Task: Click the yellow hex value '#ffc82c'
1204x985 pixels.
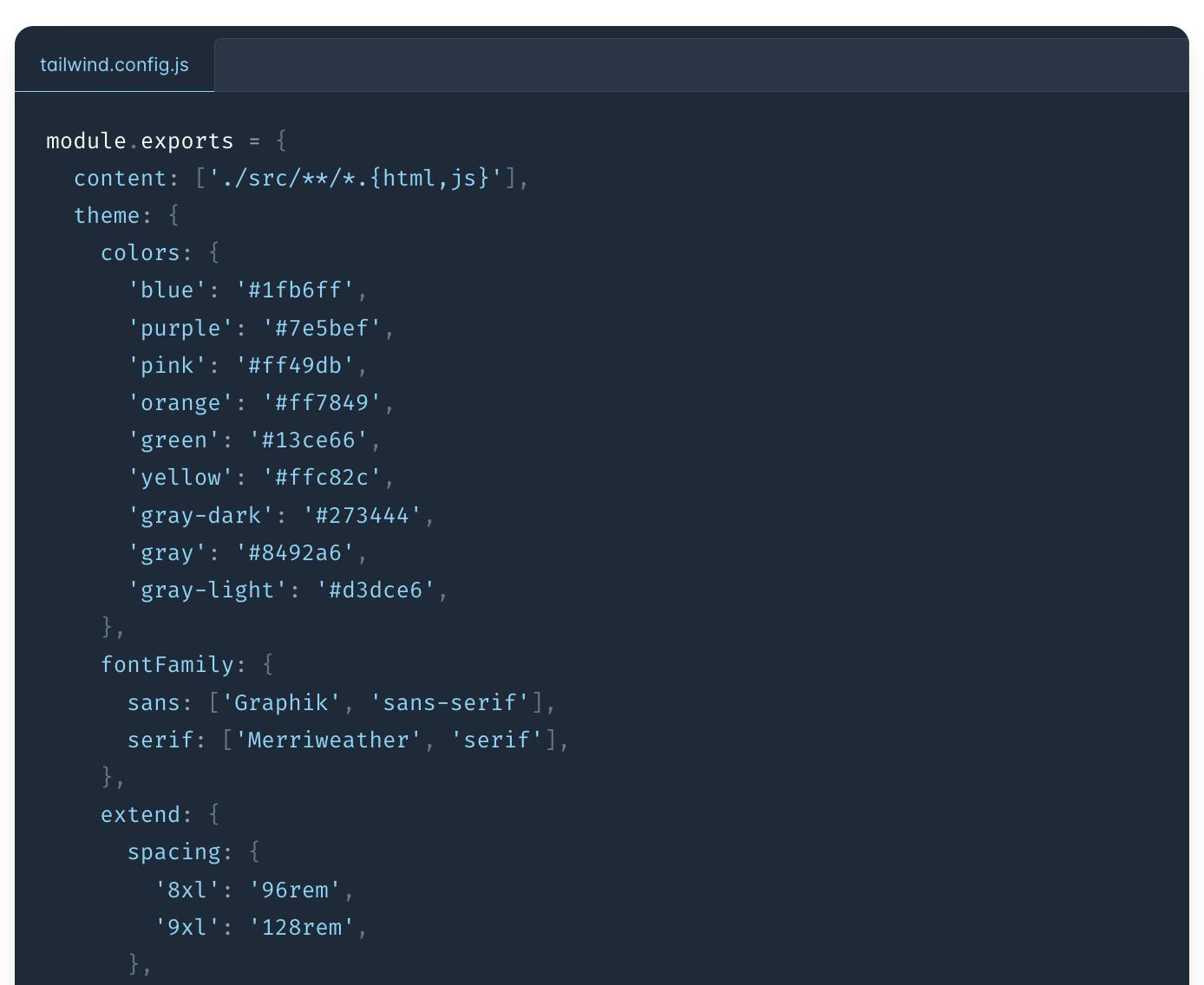Action: click(322, 478)
